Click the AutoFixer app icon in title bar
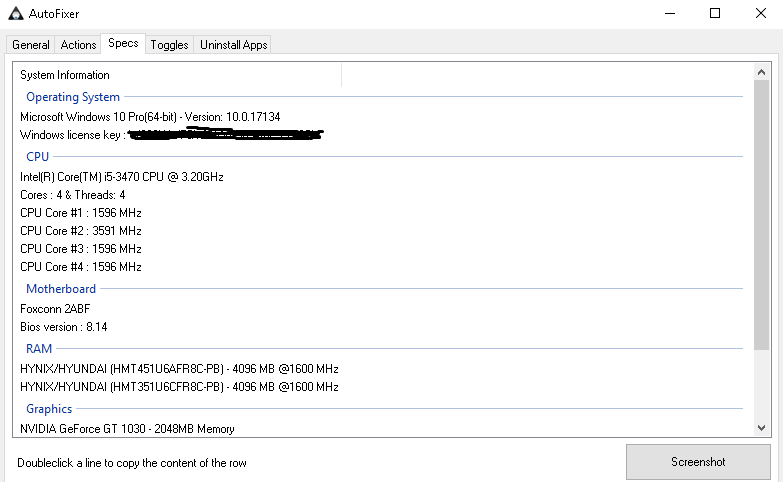 coord(16,14)
